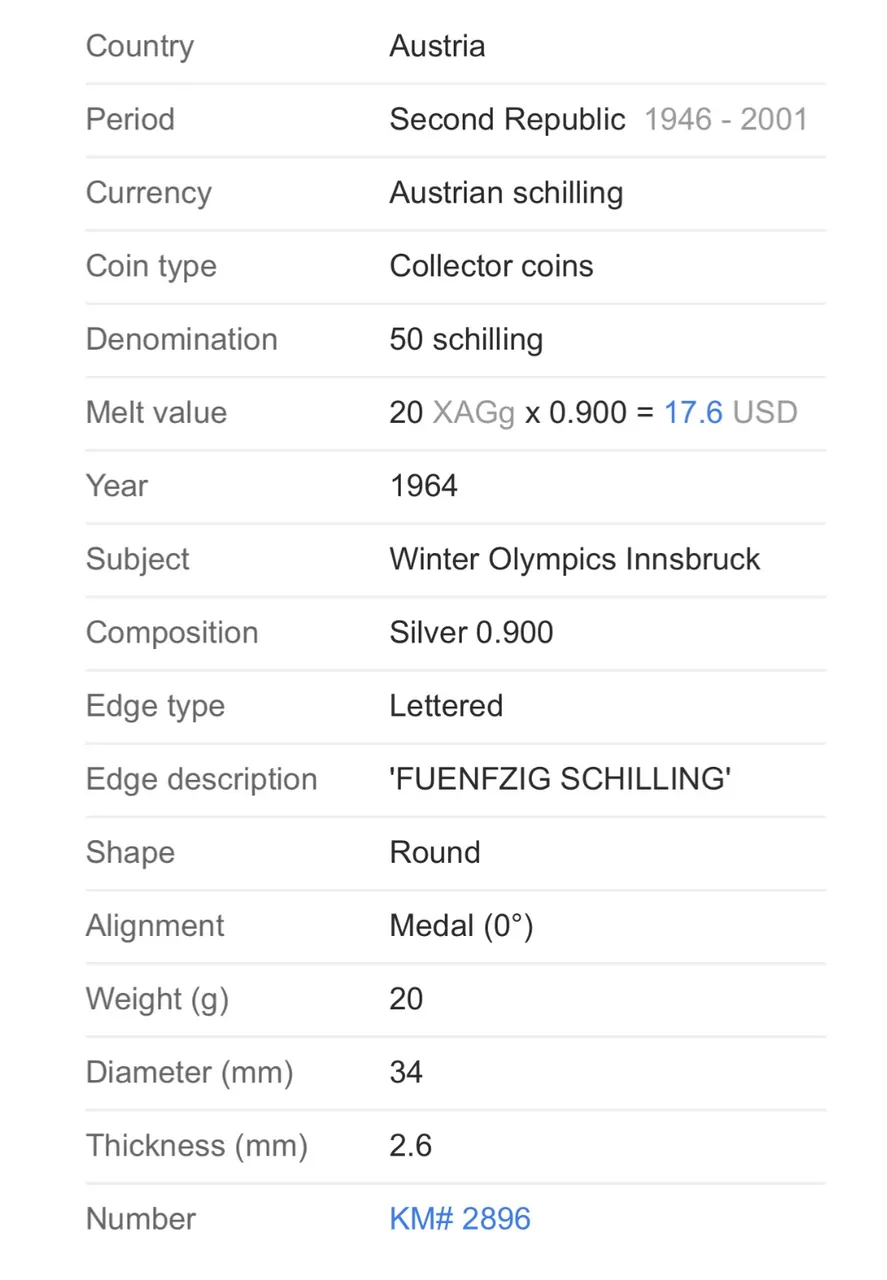Click the Medal (0°) alignment value
Image resolution: width=887 pixels, height=1280 pixels.
tap(461, 926)
